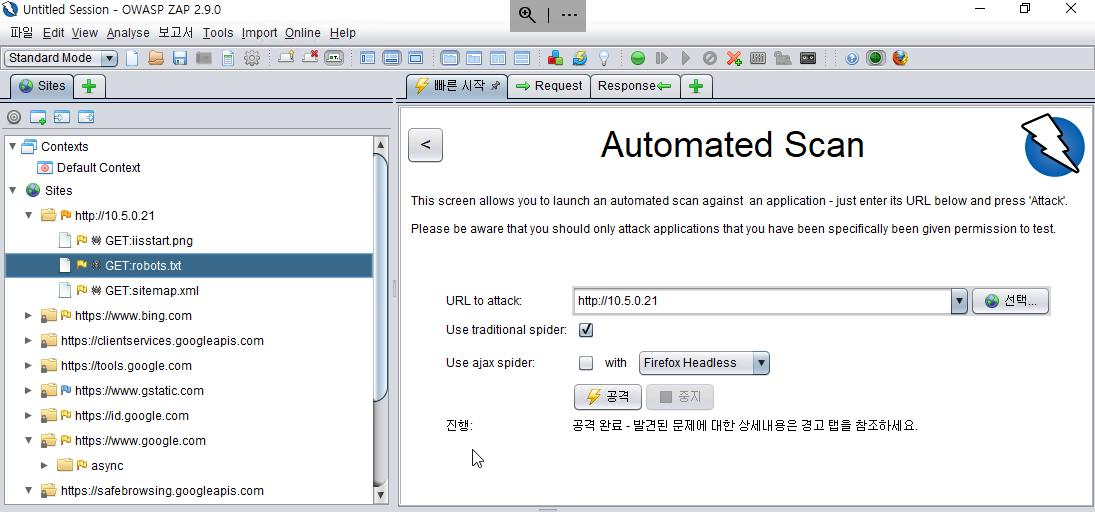
Task: Toggle the HUD radar icon
Action: click(x=875, y=59)
